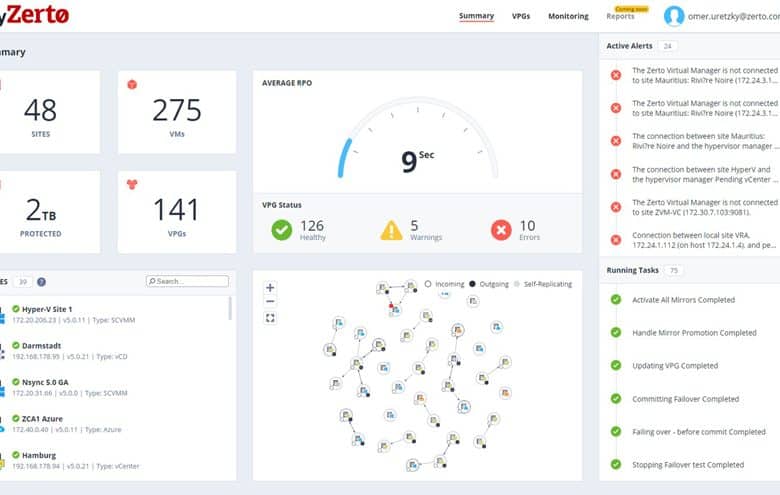Click the red VMs card icon
This screenshot has width=780, height=495.
132,84
